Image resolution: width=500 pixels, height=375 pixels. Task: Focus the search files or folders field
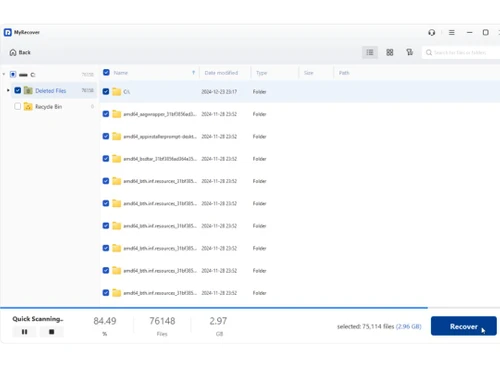pos(462,52)
